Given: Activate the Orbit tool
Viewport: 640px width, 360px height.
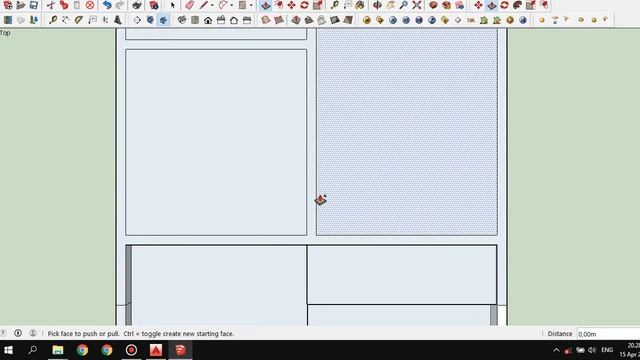Looking at the screenshot, I should click(x=377, y=5).
